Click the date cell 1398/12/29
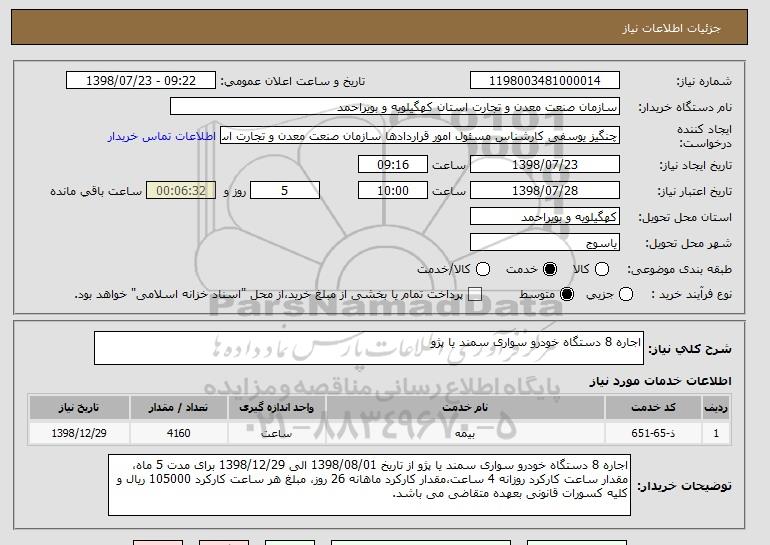770x545 pixels. (79, 433)
